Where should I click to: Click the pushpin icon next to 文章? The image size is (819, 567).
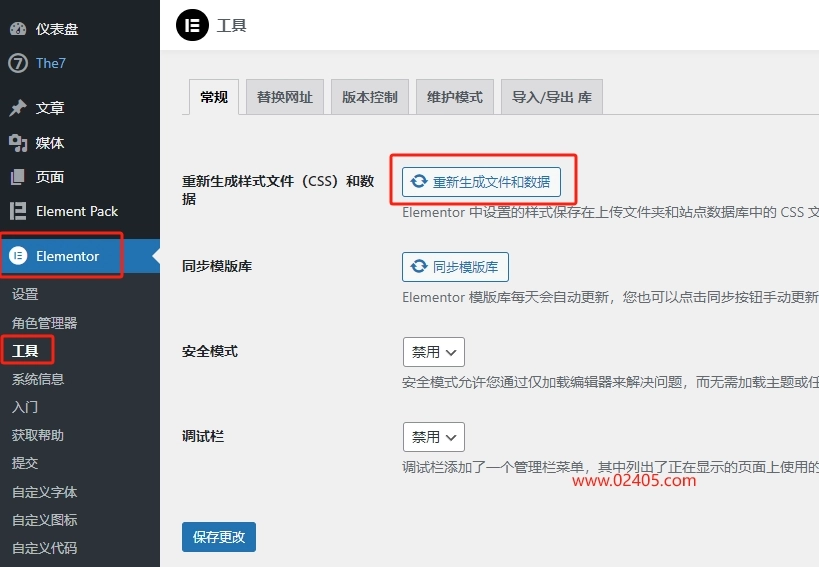point(18,108)
